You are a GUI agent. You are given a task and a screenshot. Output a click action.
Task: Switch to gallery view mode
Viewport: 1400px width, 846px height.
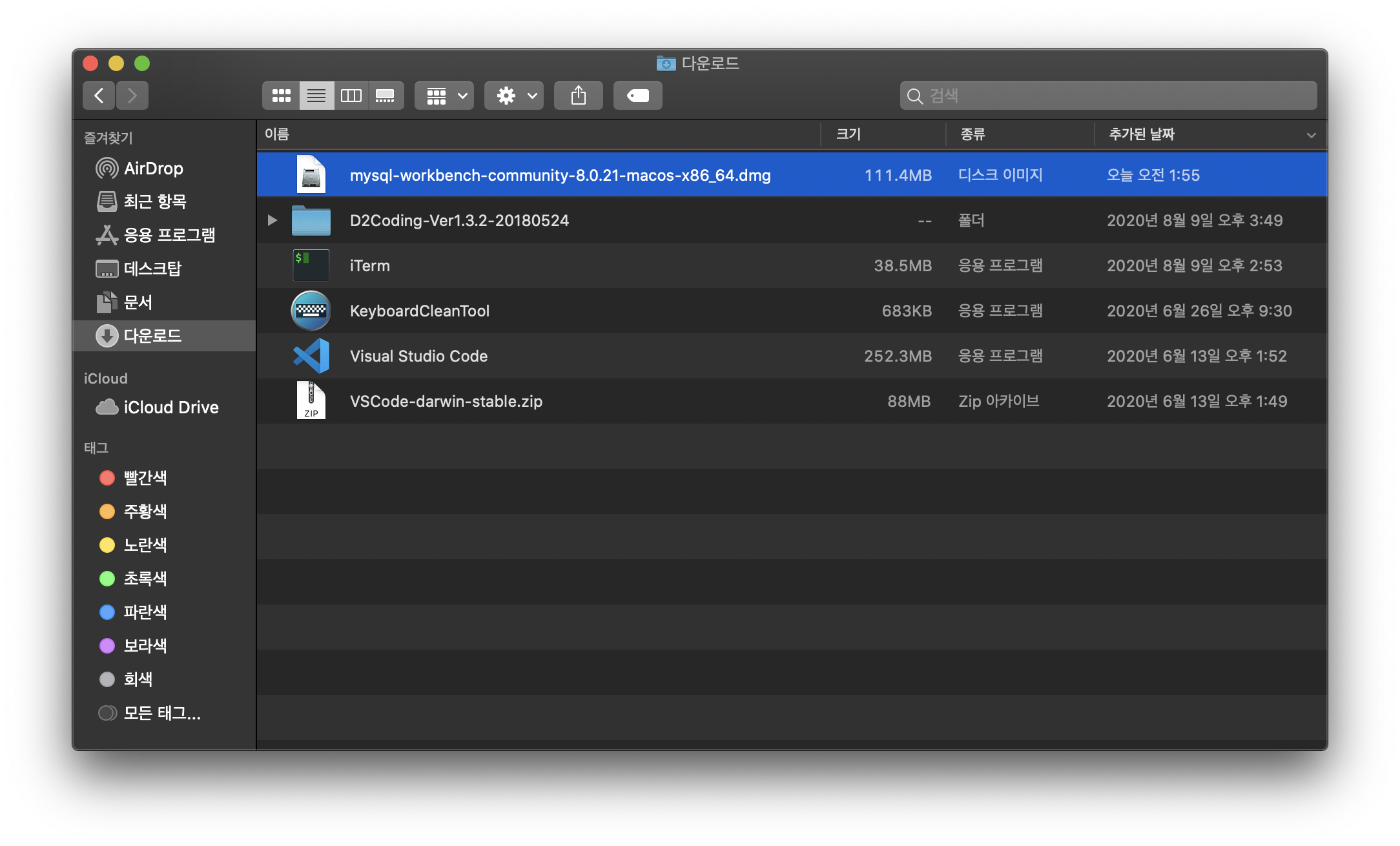click(x=385, y=96)
